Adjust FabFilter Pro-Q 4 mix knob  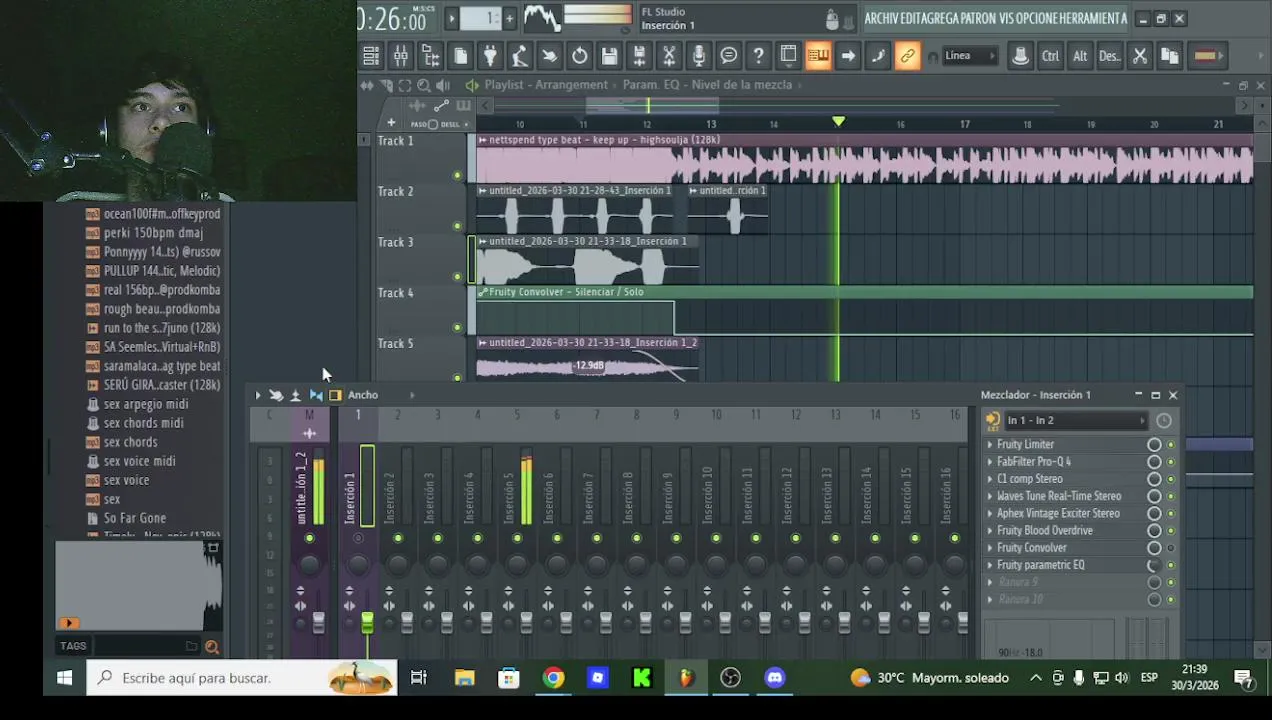[1154, 462]
